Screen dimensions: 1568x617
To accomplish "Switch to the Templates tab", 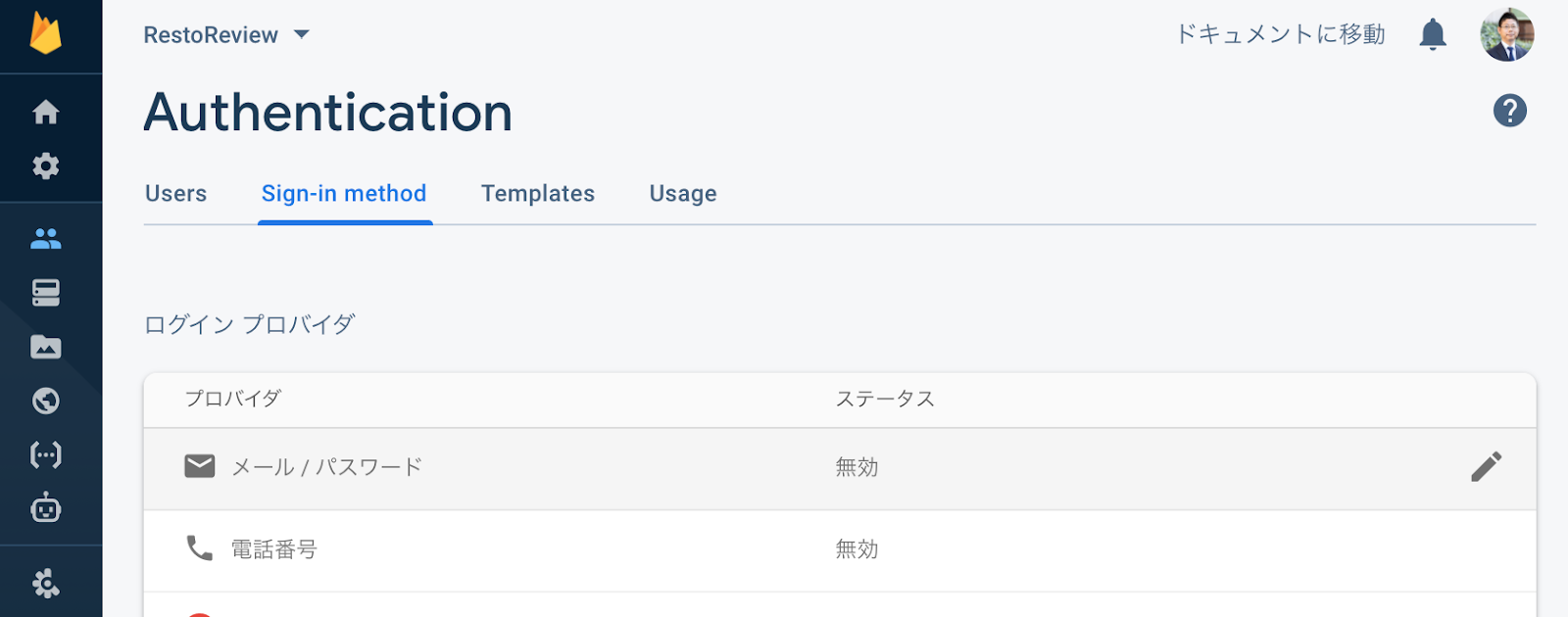I will tap(538, 194).
